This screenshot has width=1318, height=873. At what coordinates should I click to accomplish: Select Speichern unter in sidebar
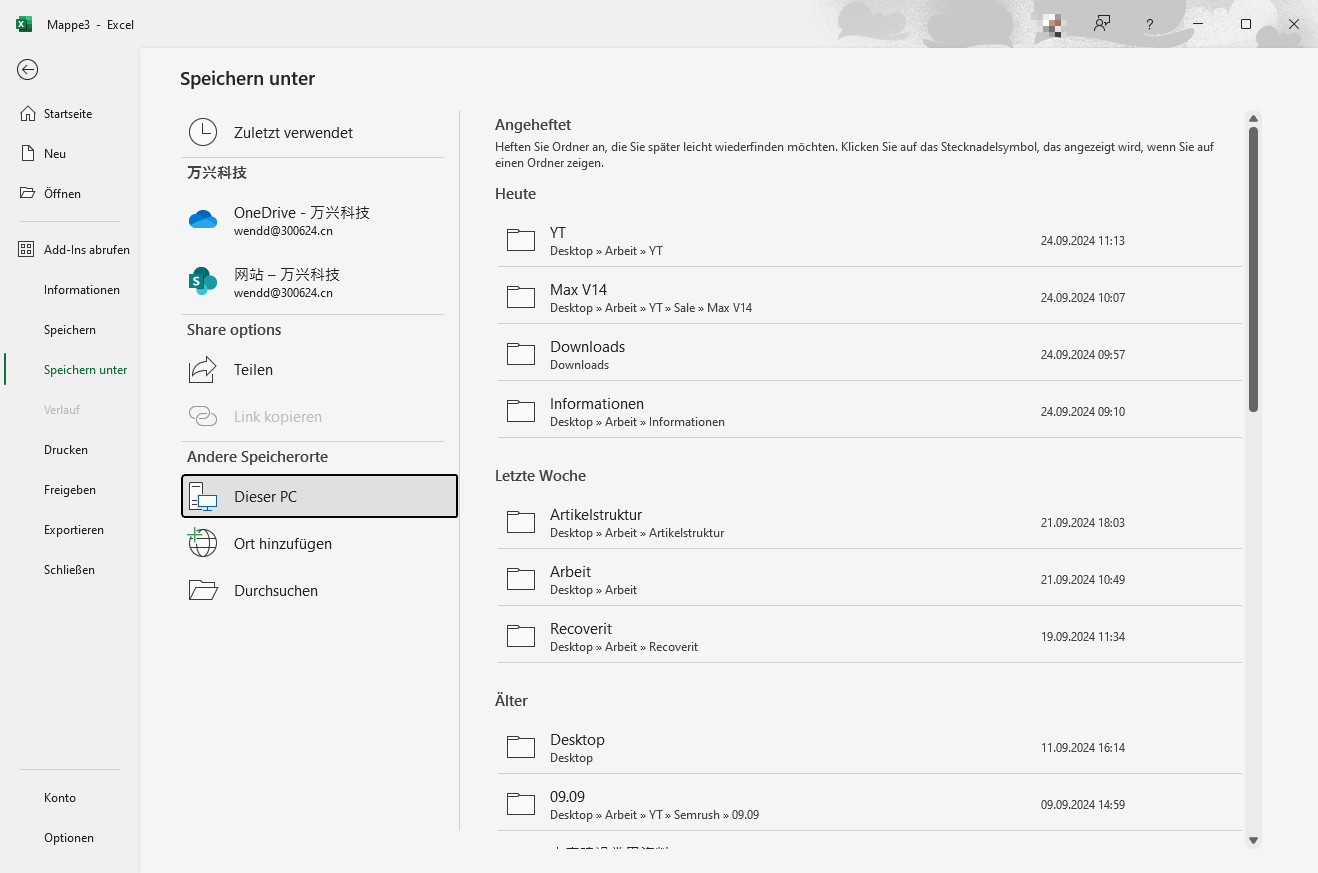coord(86,370)
